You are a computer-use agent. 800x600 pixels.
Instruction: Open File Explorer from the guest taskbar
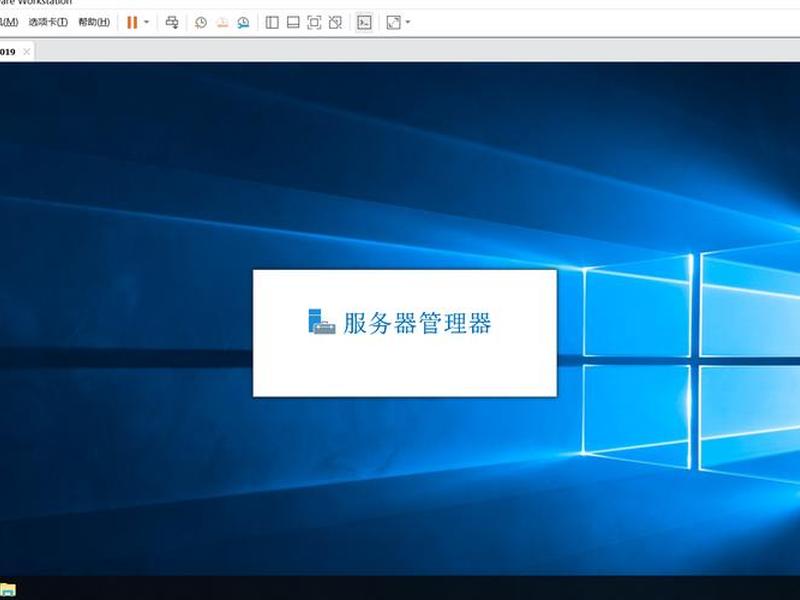[8, 590]
